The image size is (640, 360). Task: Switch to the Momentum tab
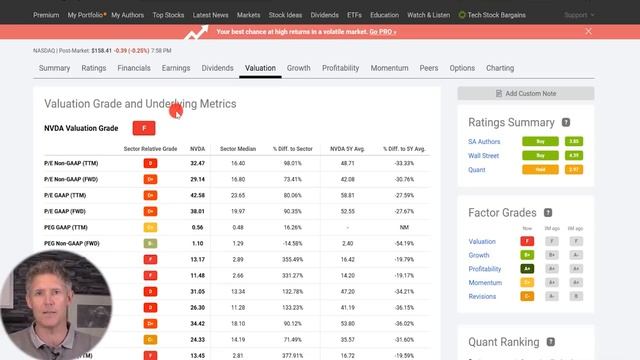click(x=389, y=68)
